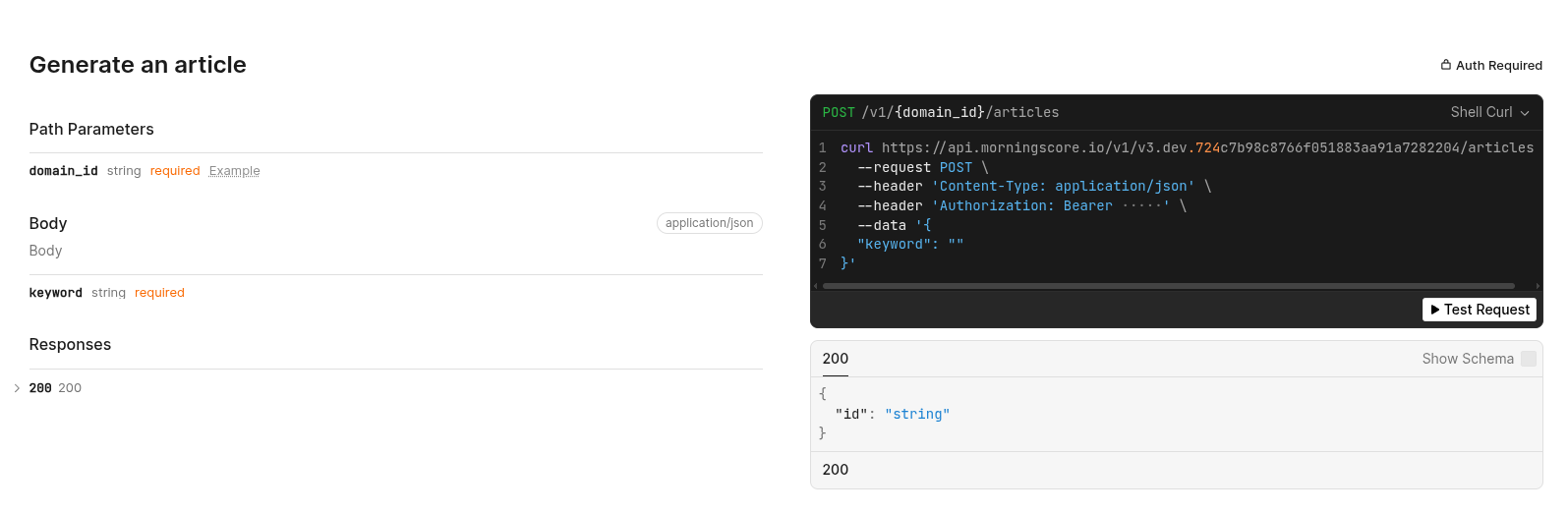Open the Shell Curl language dropdown
Screen dimensions: 1568x514
pos(1489,112)
